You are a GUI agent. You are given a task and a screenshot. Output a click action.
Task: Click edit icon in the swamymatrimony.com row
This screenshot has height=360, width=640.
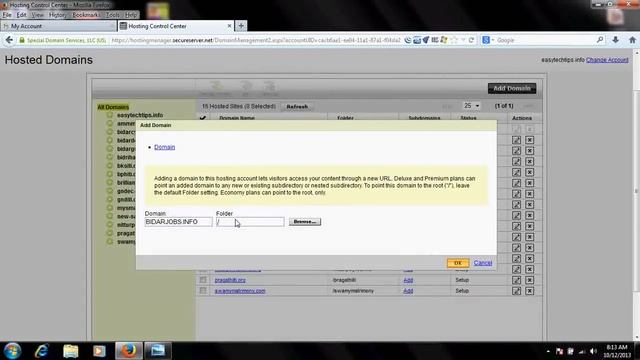tap(516, 291)
